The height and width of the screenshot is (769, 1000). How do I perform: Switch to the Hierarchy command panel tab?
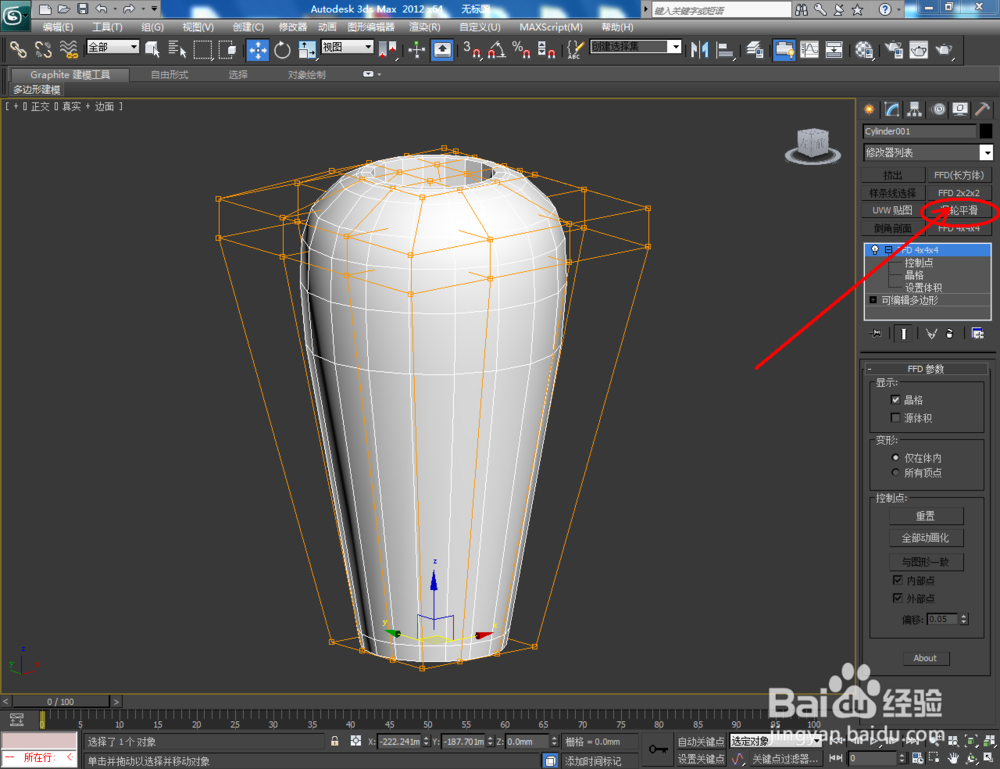(x=915, y=110)
